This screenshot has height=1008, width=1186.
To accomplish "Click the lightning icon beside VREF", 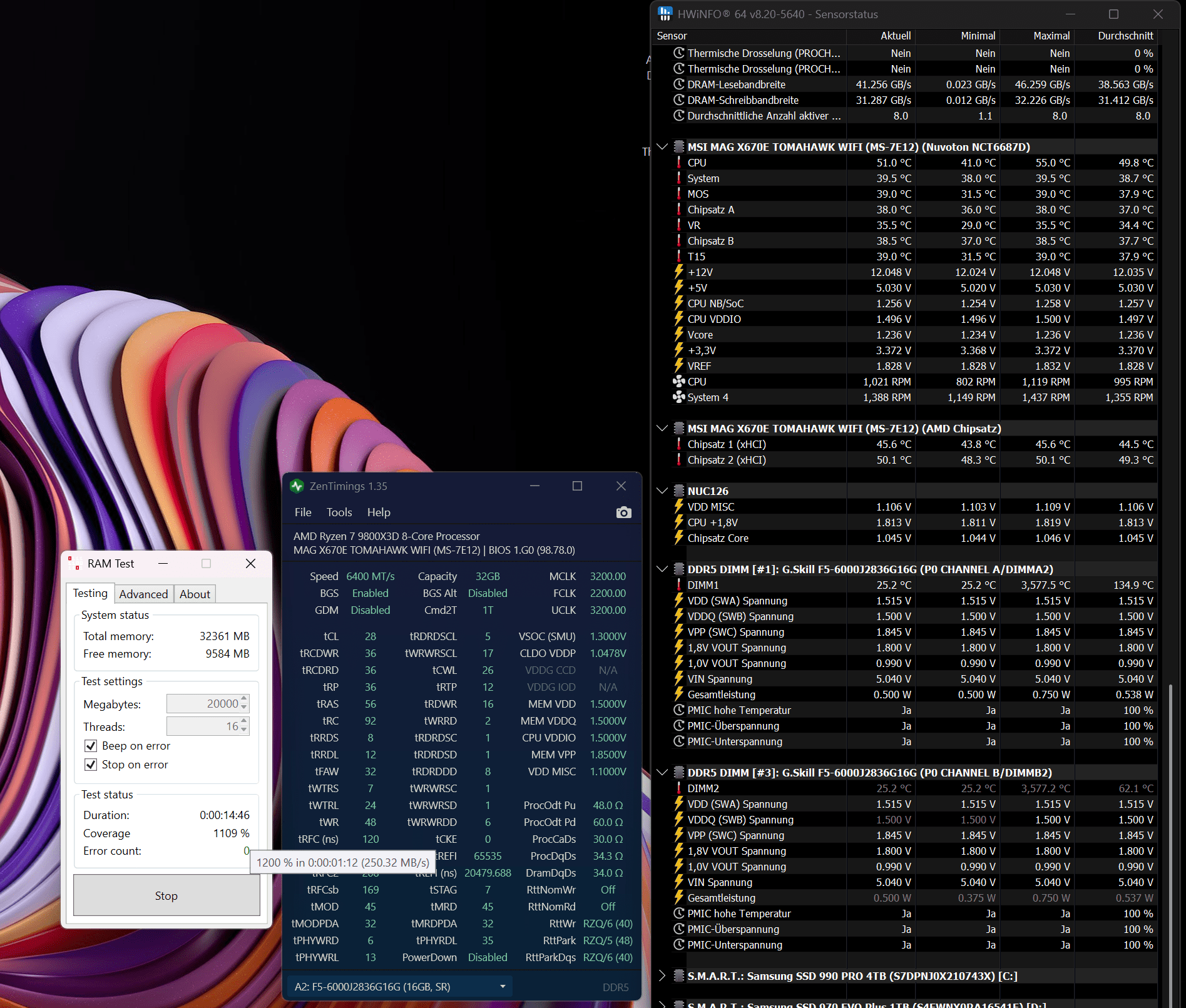I will (x=679, y=366).
